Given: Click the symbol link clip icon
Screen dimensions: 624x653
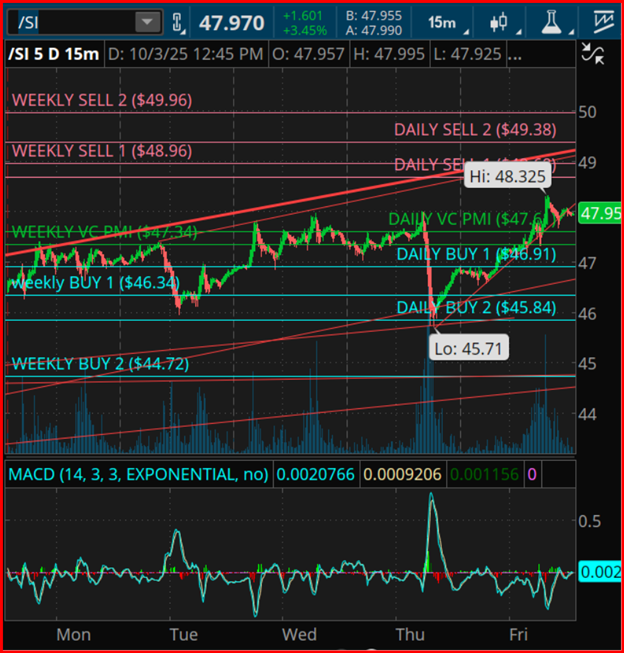Looking at the screenshot, I should tap(178, 22).
